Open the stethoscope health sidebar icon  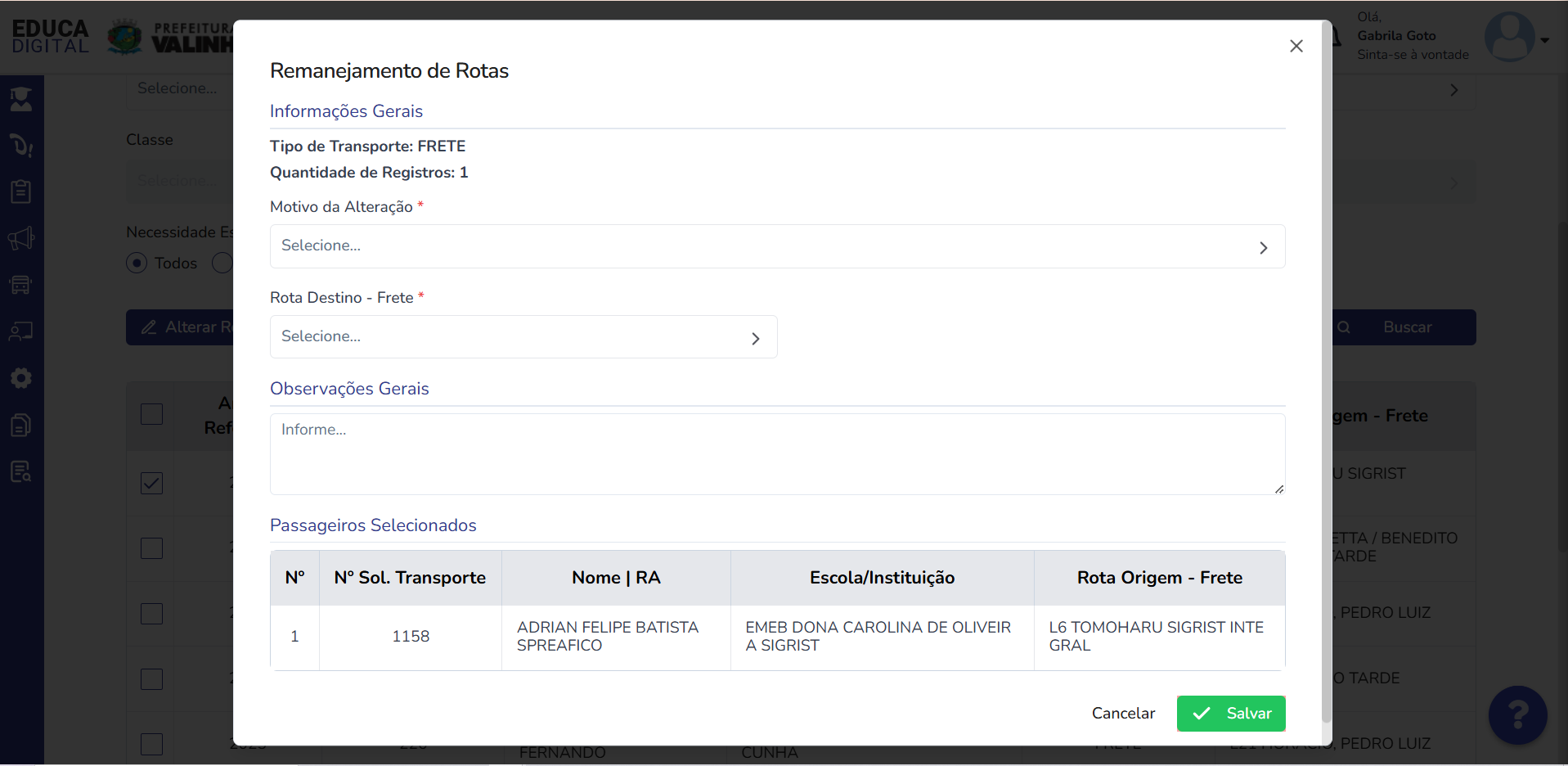click(21, 146)
